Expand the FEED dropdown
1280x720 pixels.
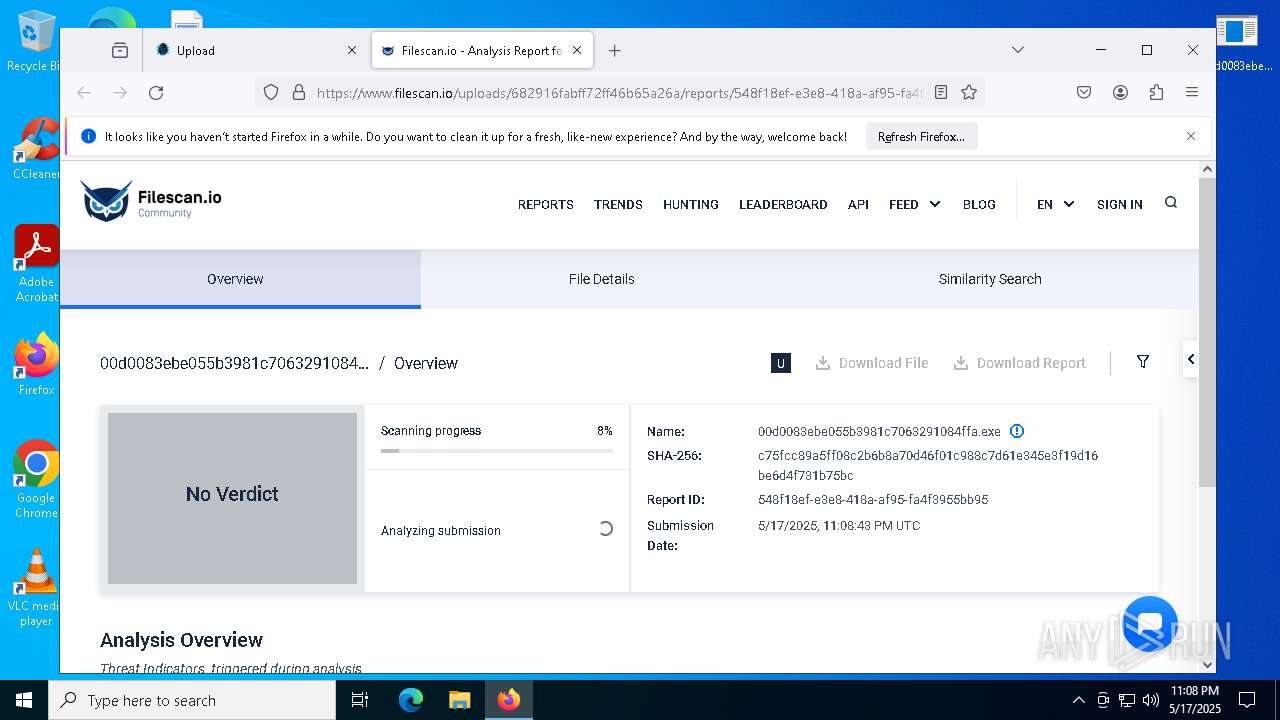tap(914, 204)
